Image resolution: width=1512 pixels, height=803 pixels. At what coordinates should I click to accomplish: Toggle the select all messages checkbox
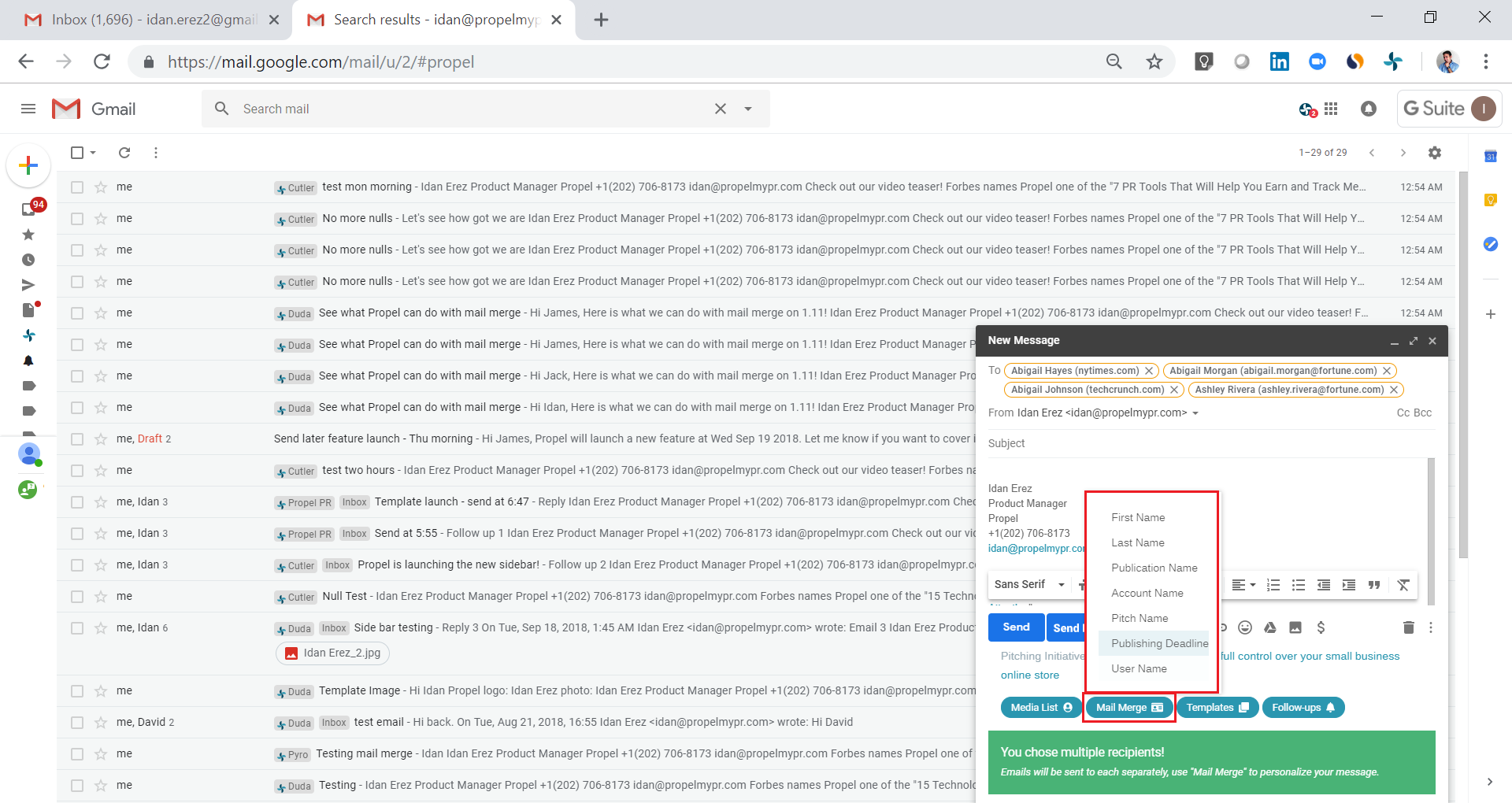(x=77, y=153)
